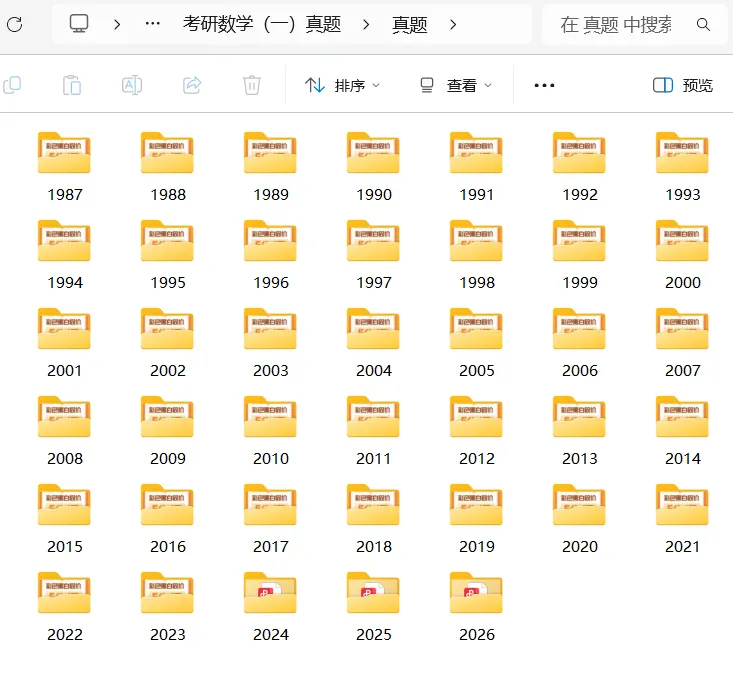Image resolution: width=733 pixels, height=691 pixels.
Task: Open the 排序 sort dropdown
Action: coord(342,85)
